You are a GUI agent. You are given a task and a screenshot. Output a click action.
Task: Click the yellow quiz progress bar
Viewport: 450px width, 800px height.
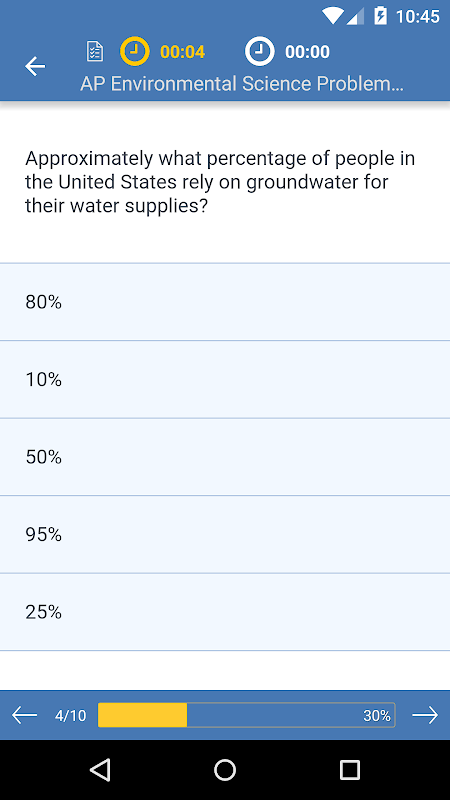tap(246, 715)
